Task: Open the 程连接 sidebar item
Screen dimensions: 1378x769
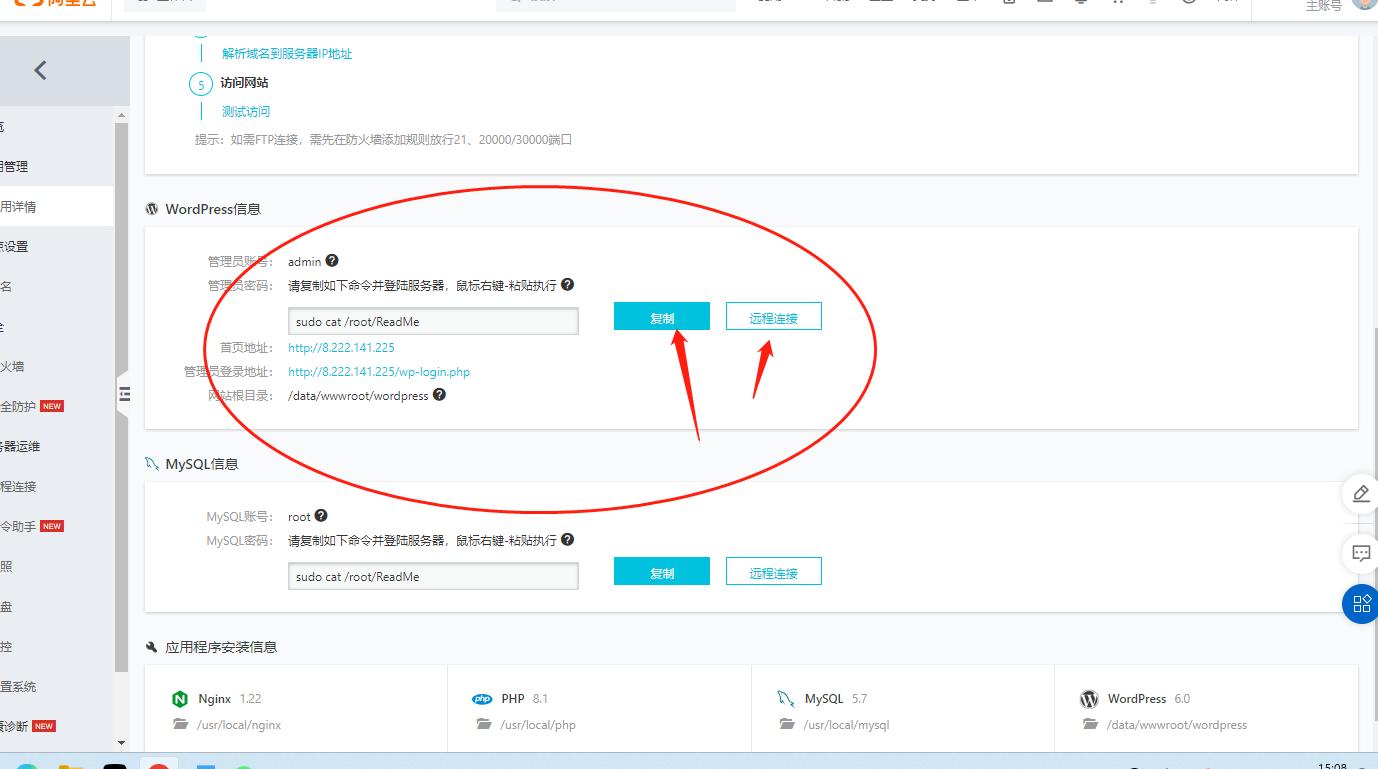Action: (57, 487)
